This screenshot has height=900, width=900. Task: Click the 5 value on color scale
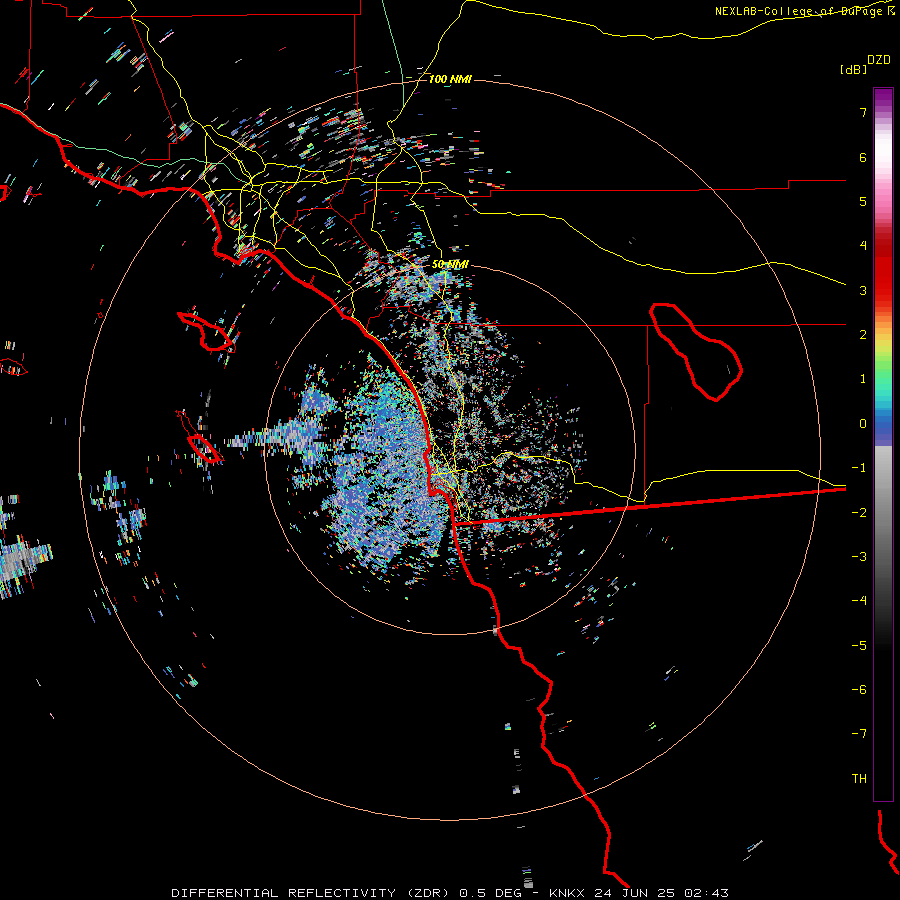pos(863,201)
